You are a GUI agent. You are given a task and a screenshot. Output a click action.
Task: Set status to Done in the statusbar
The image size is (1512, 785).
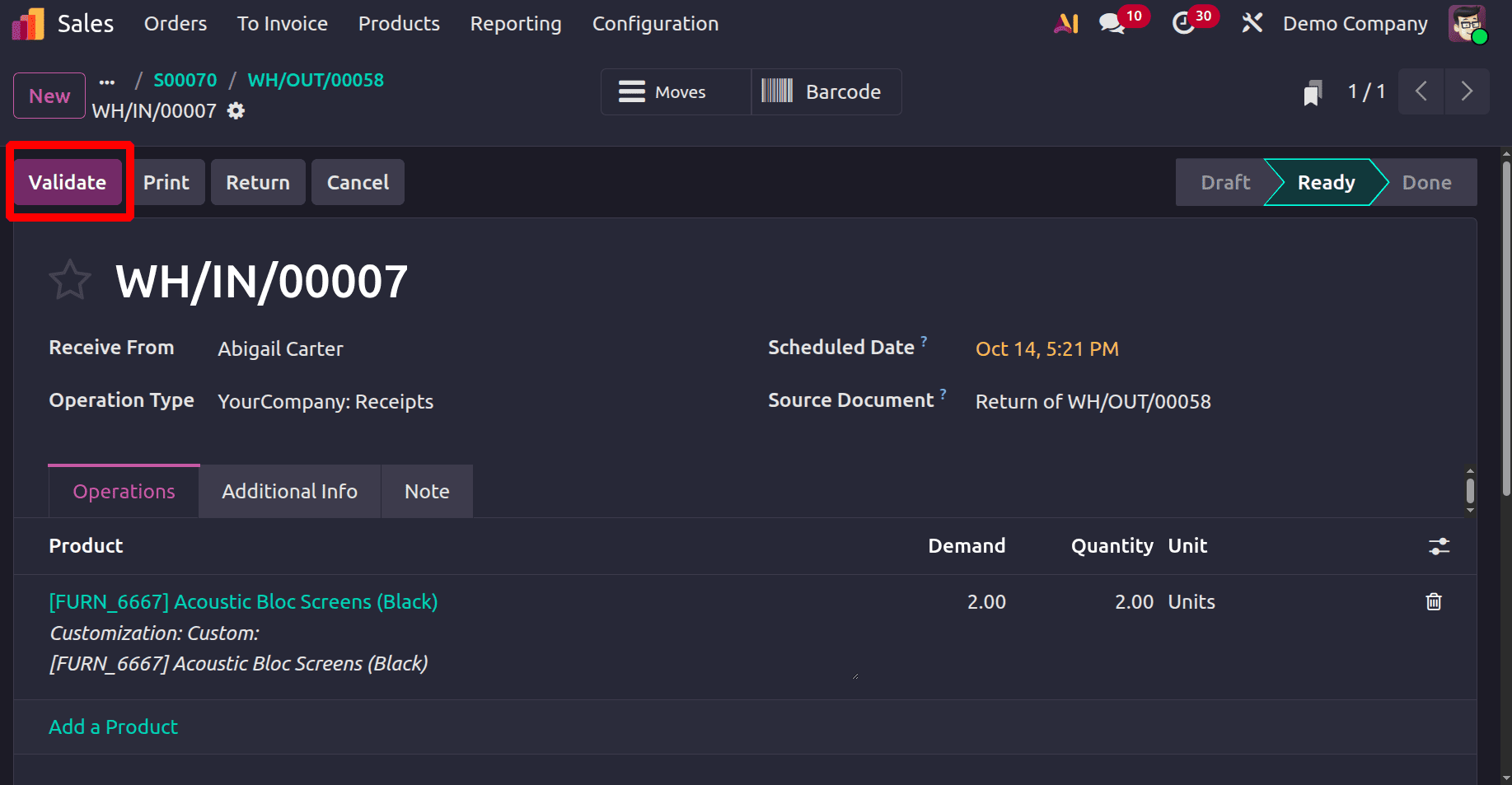1426,183
